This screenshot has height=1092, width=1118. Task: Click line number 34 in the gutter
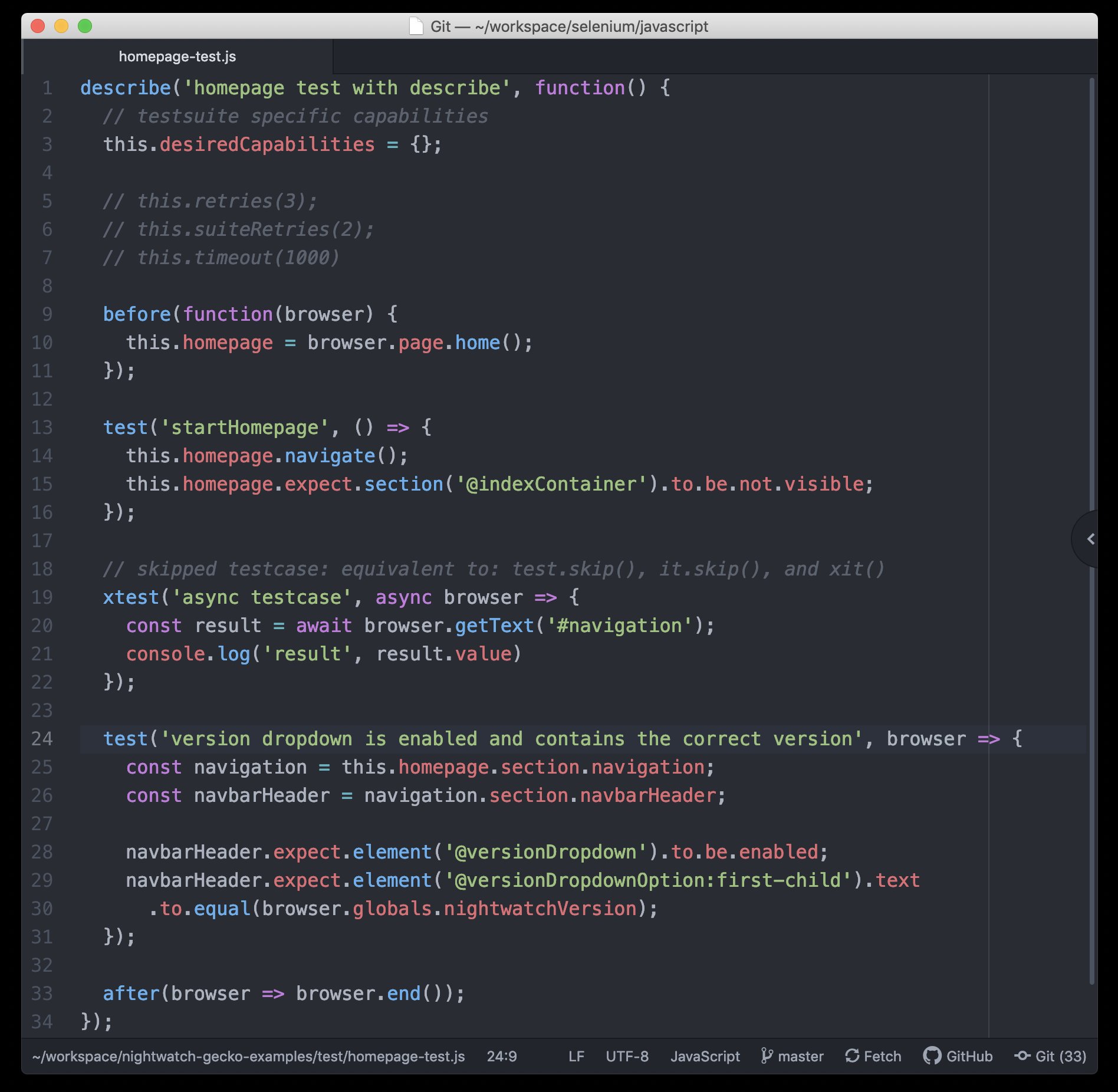(x=42, y=1022)
